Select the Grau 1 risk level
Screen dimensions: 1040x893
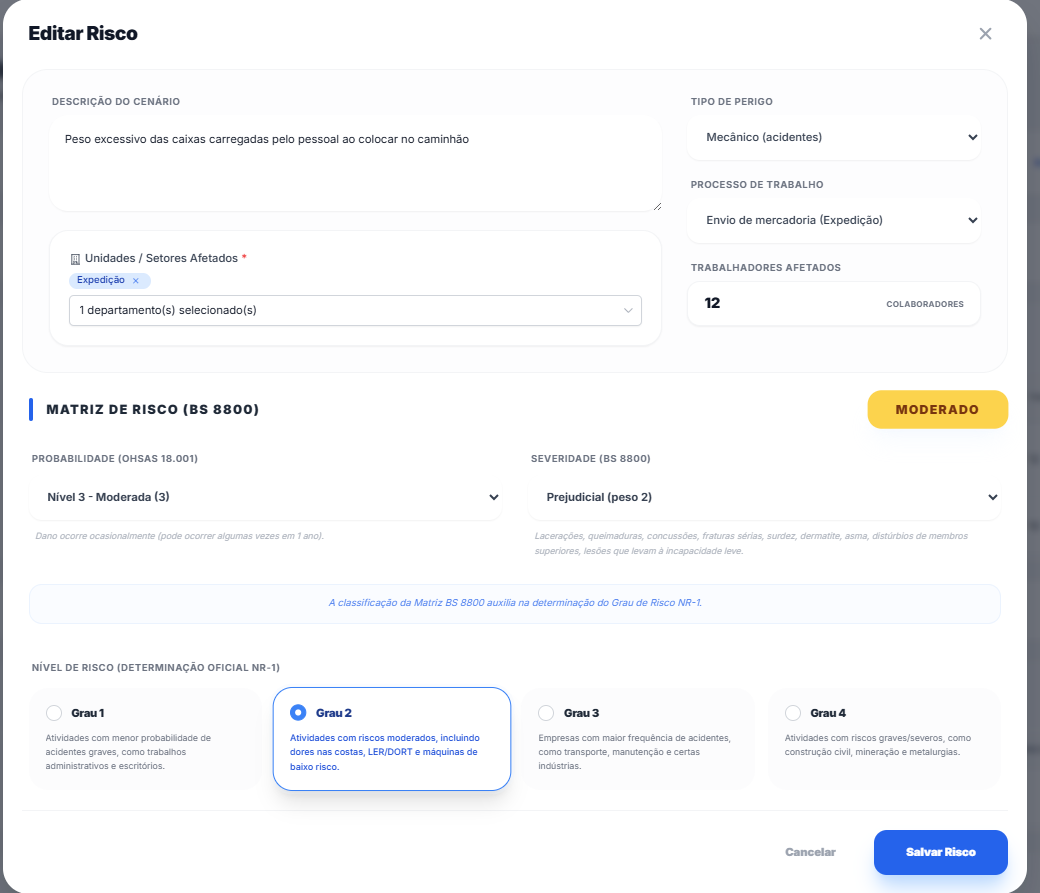pos(54,713)
